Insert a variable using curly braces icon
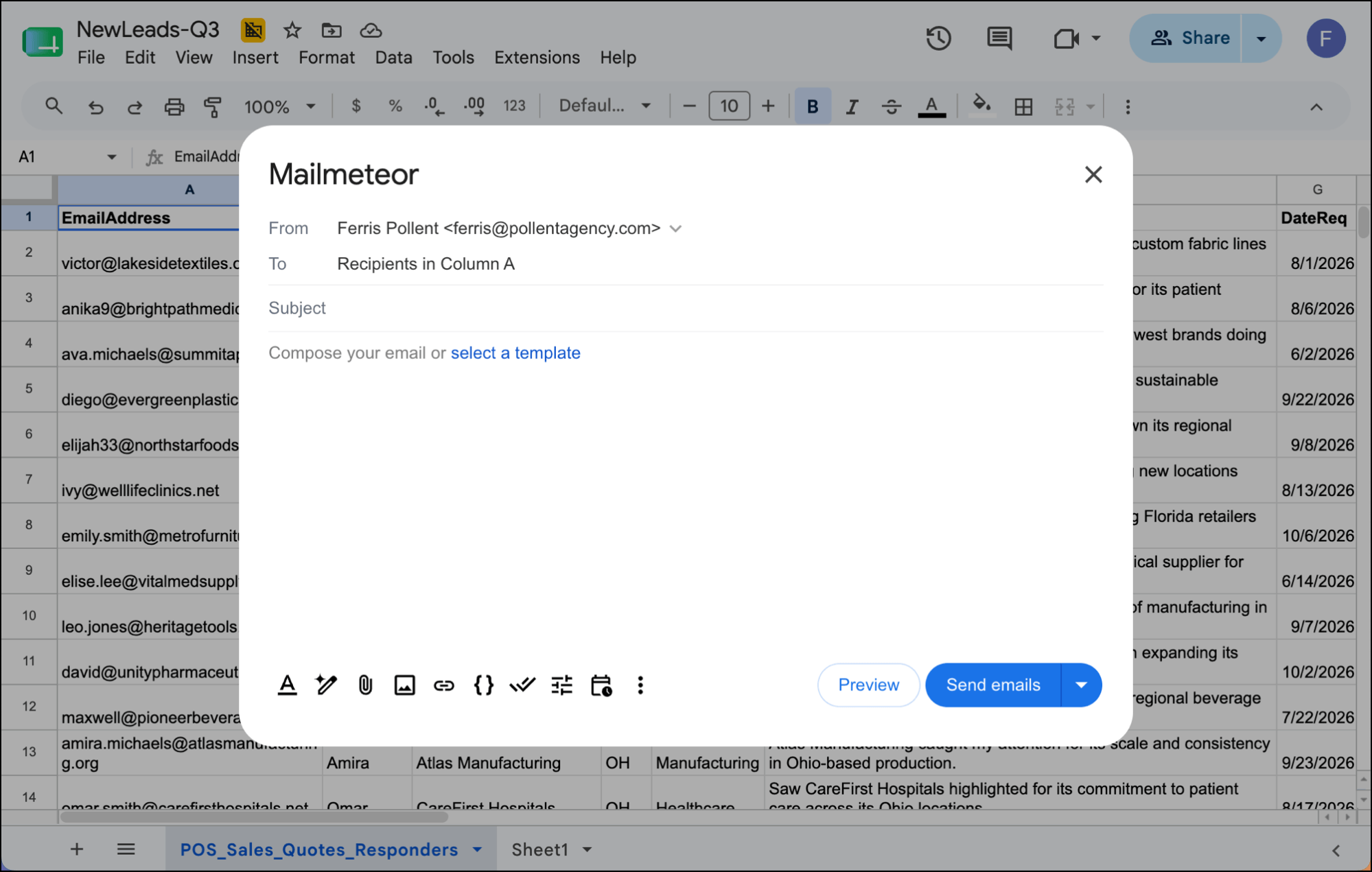Image resolution: width=1372 pixels, height=872 pixels. point(483,685)
